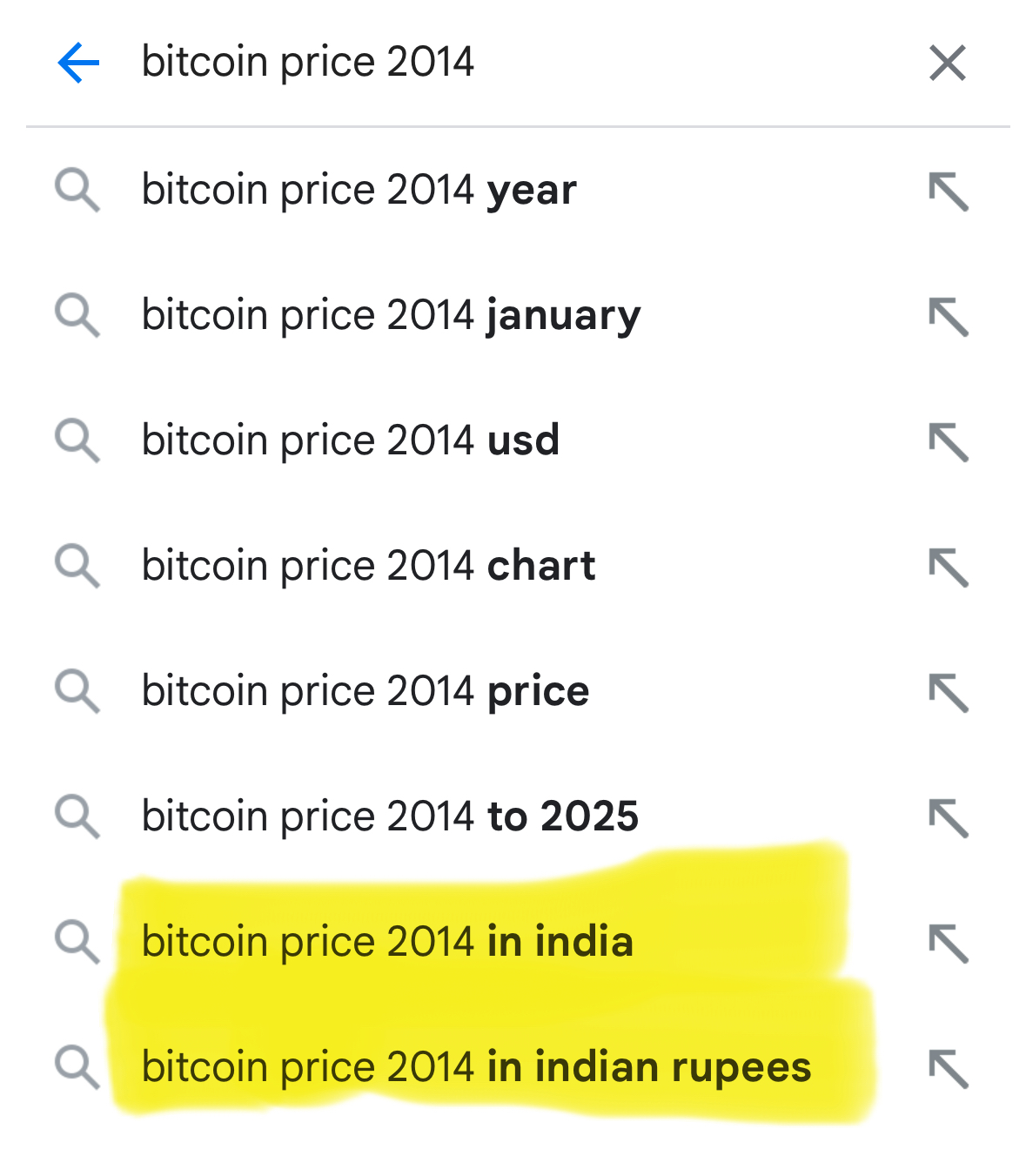
Task: Select suggestion 'bitcoin price 2014 january'
Action: coord(391,315)
